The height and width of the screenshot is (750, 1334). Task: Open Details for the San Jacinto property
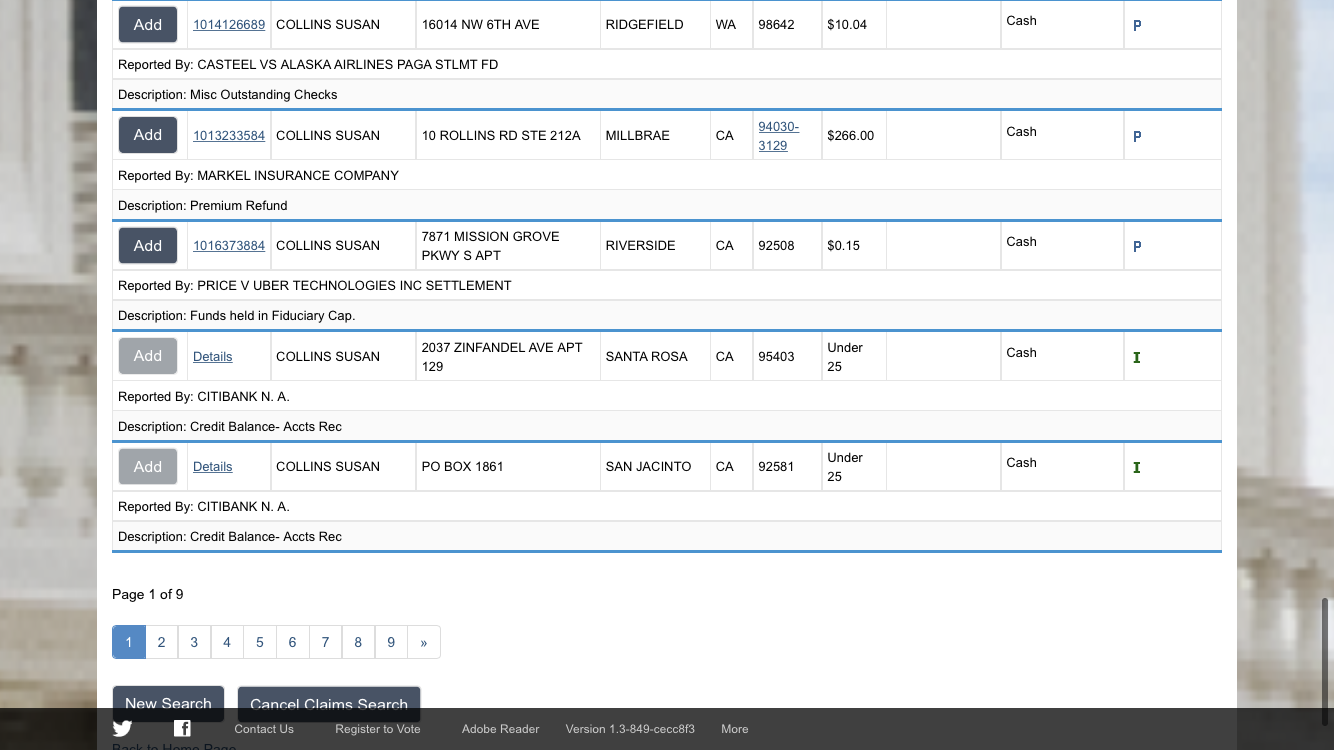[x=213, y=467]
